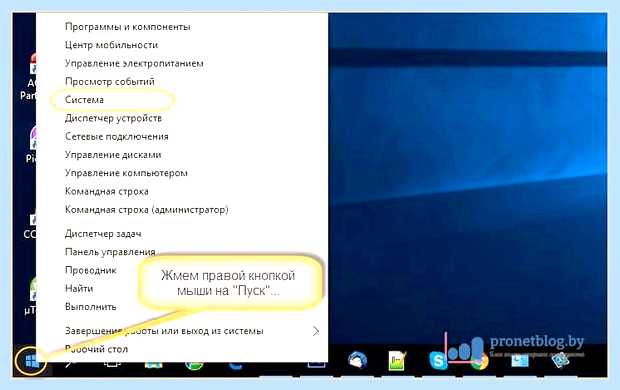Screen dimensions: 620x390
Task: Click the Windows Start button
Action: [32, 361]
